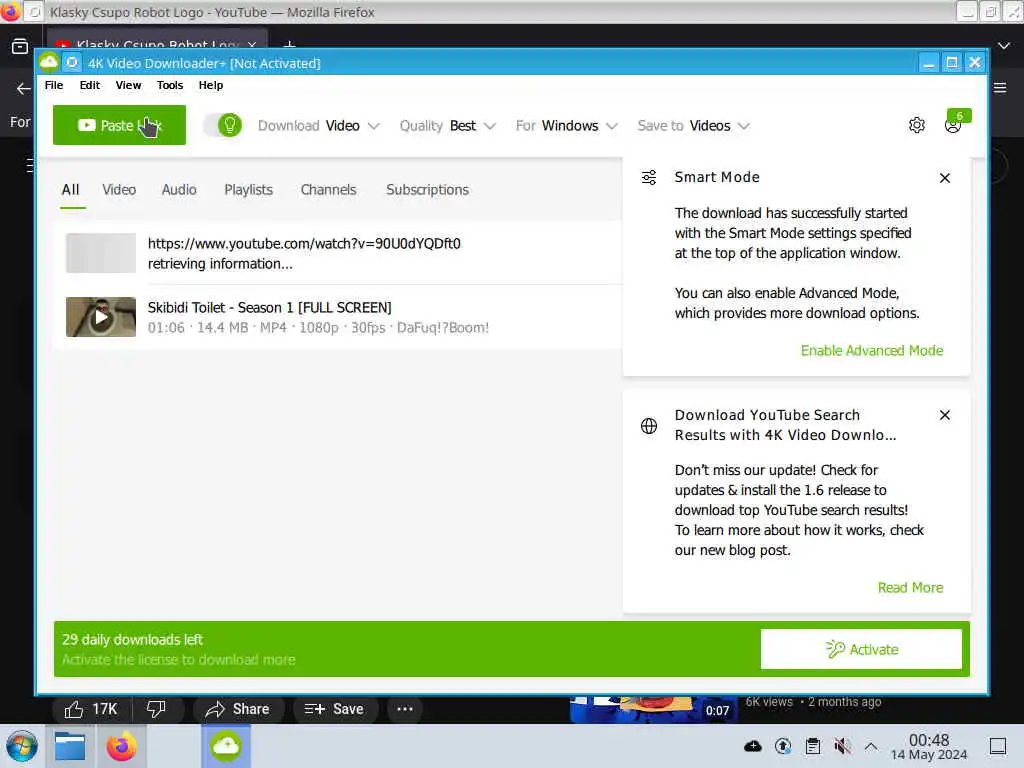1024x768 pixels.
Task: Switch to the Video tab
Action: 119,190
